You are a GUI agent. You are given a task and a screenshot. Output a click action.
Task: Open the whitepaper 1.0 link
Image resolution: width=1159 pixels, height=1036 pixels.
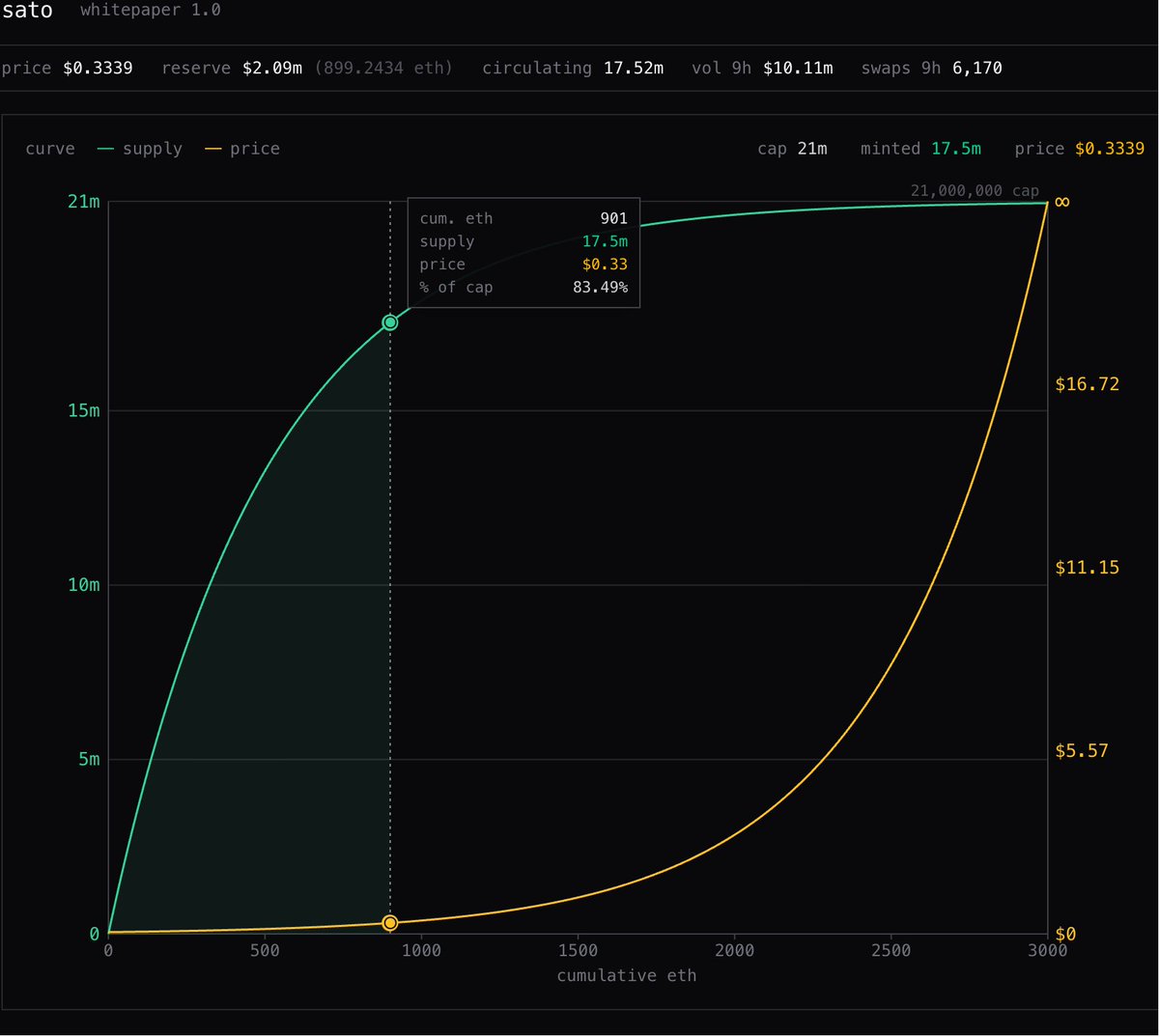pyautogui.click(x=151, y=11)
